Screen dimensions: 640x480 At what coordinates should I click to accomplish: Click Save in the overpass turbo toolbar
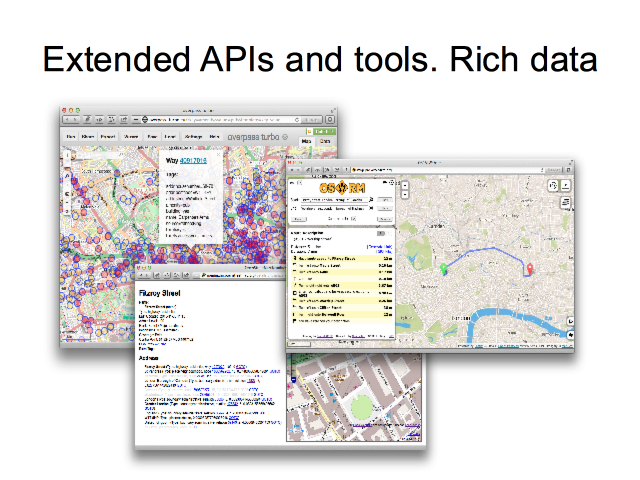click(x=152, y=137)
